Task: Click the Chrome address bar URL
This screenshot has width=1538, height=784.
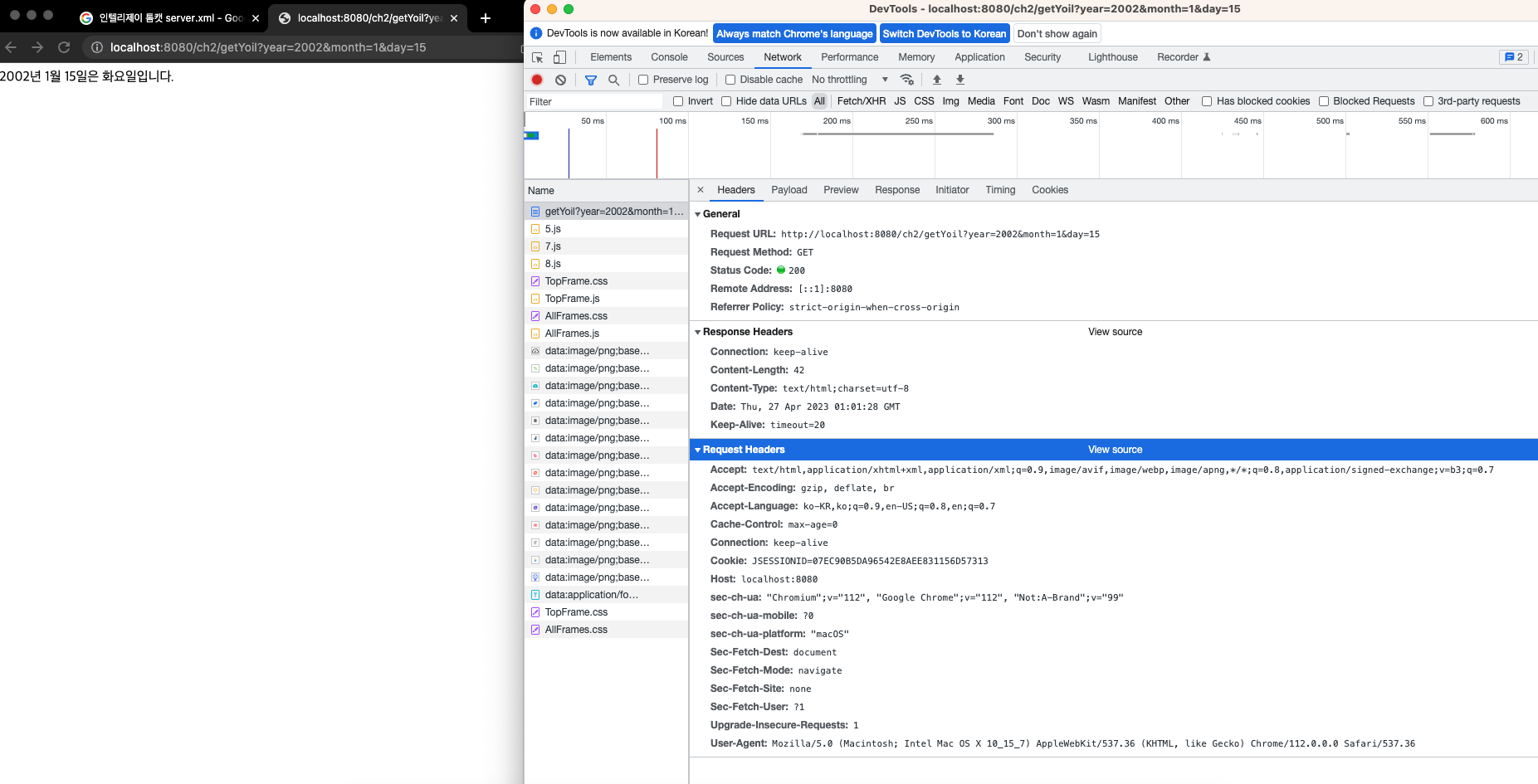Action: (267, 47)
